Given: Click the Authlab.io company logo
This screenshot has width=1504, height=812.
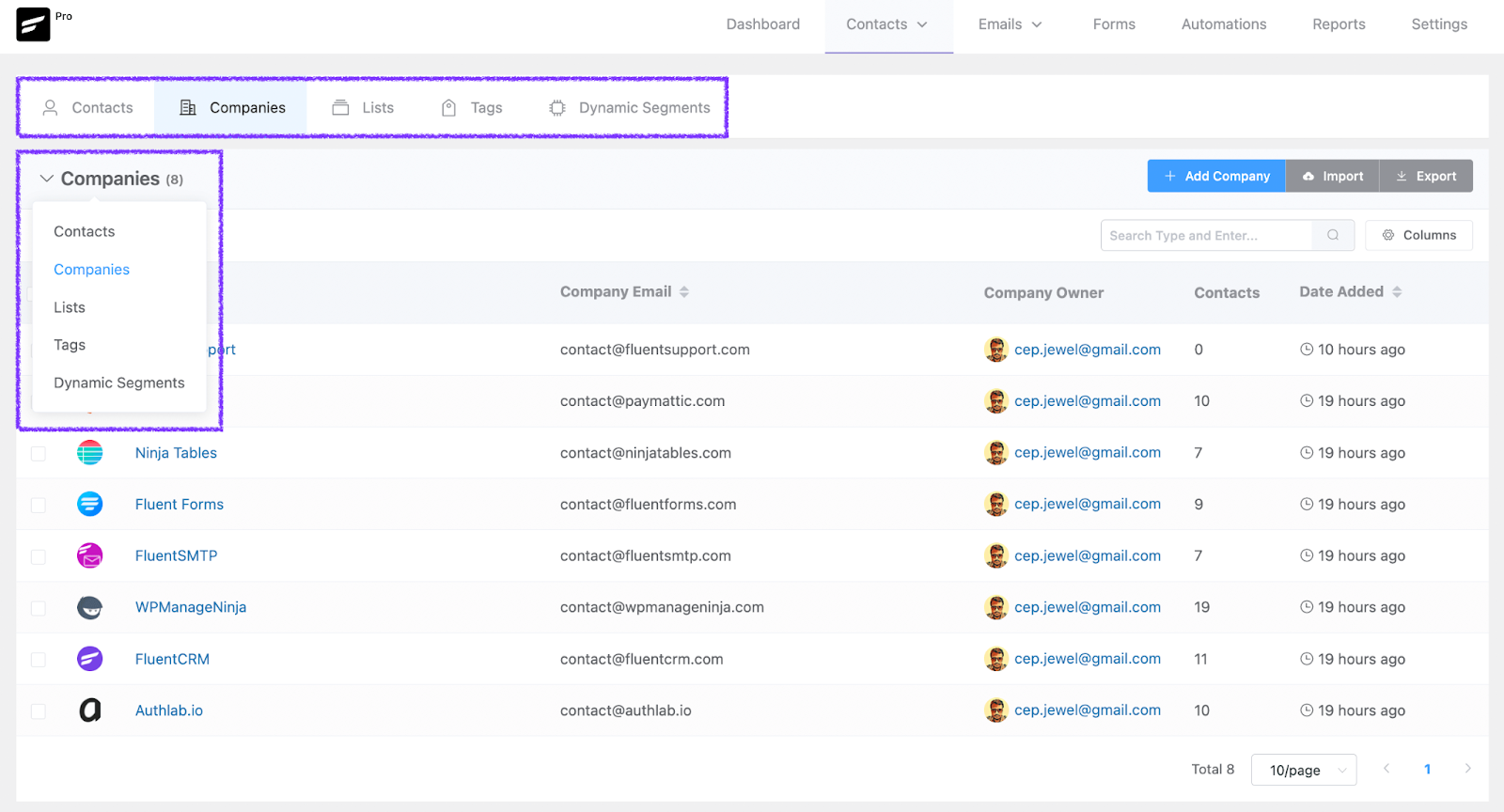Looking at the screenshot, I should 90,710.
